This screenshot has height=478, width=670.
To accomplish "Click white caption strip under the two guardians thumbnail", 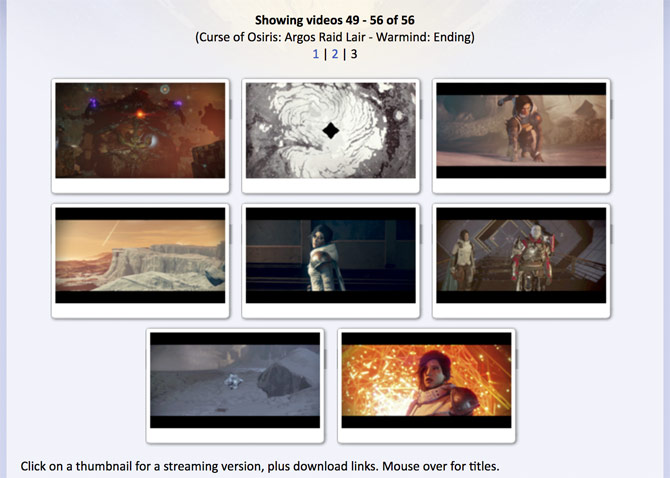I will pos(521,311).
